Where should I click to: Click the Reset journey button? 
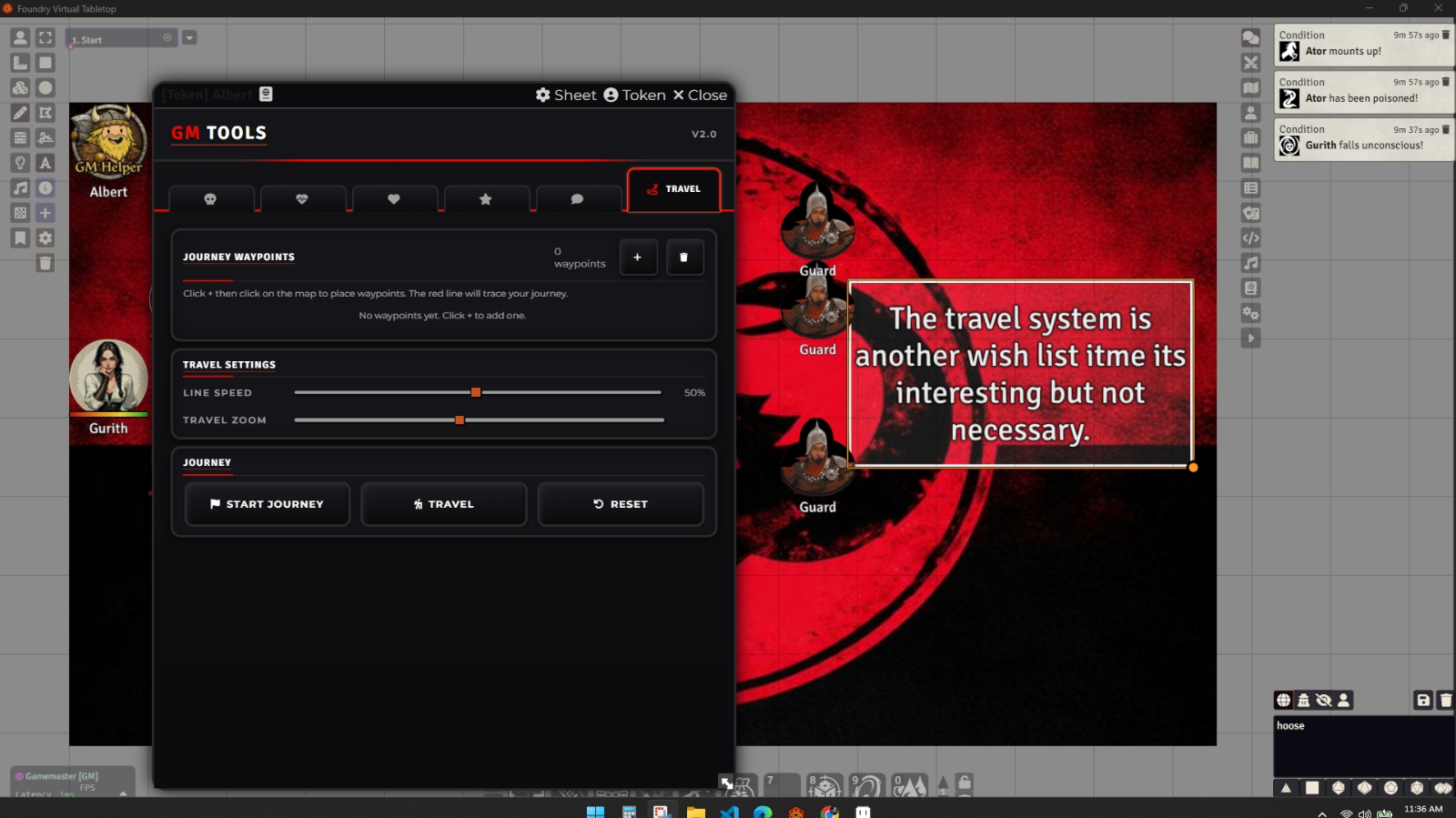point(621,504)
